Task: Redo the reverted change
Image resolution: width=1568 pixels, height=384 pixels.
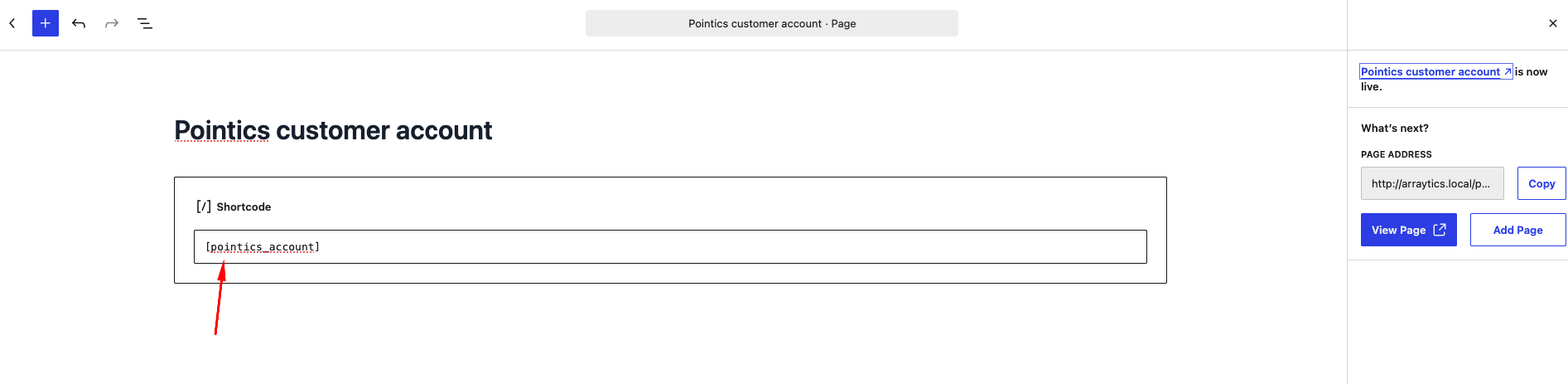Action: click(112, 23)
